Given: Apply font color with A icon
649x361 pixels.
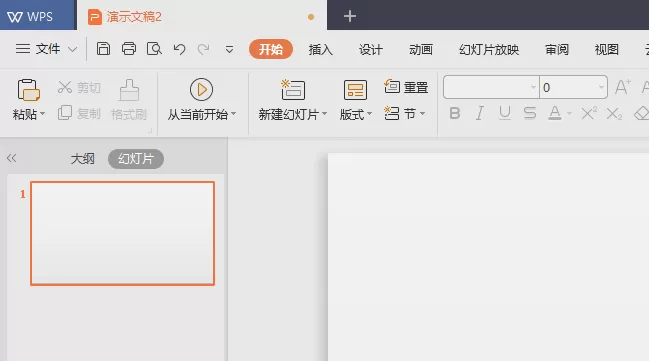Looking at the screenshot, I should [555, 113].
